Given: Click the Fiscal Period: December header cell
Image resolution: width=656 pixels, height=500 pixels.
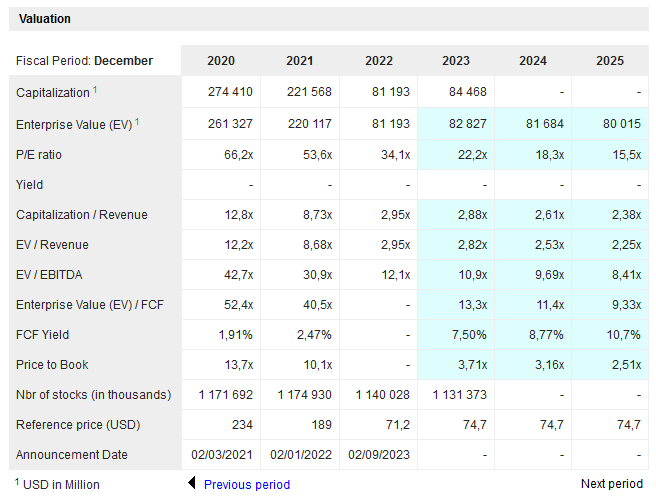Looking at the screenshot, I should coord(85,61).
